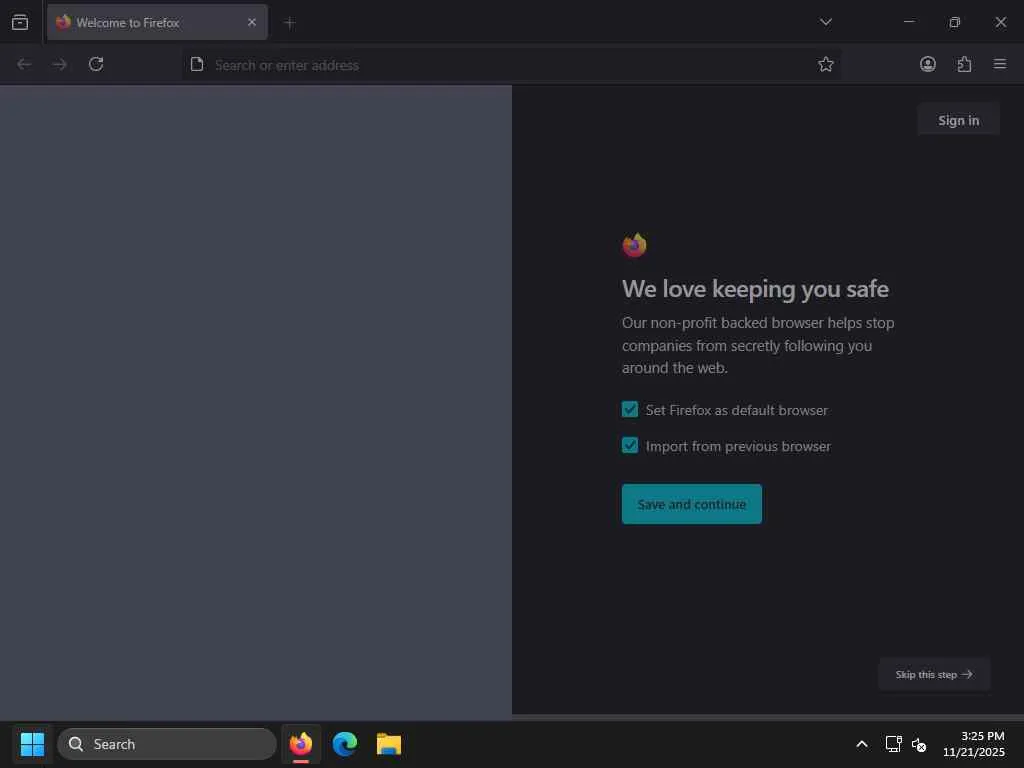This screenshot has height=768, width=1024.
Task: Open the Firefox View recent browsing icon
Action: [20, 22]
